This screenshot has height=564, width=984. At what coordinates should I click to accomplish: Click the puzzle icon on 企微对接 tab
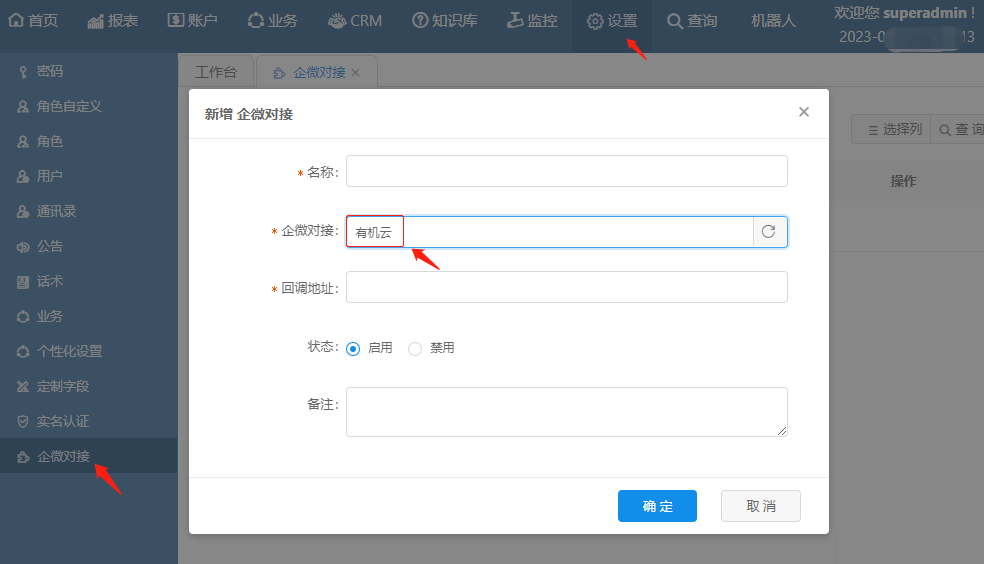tap(279, 73)
